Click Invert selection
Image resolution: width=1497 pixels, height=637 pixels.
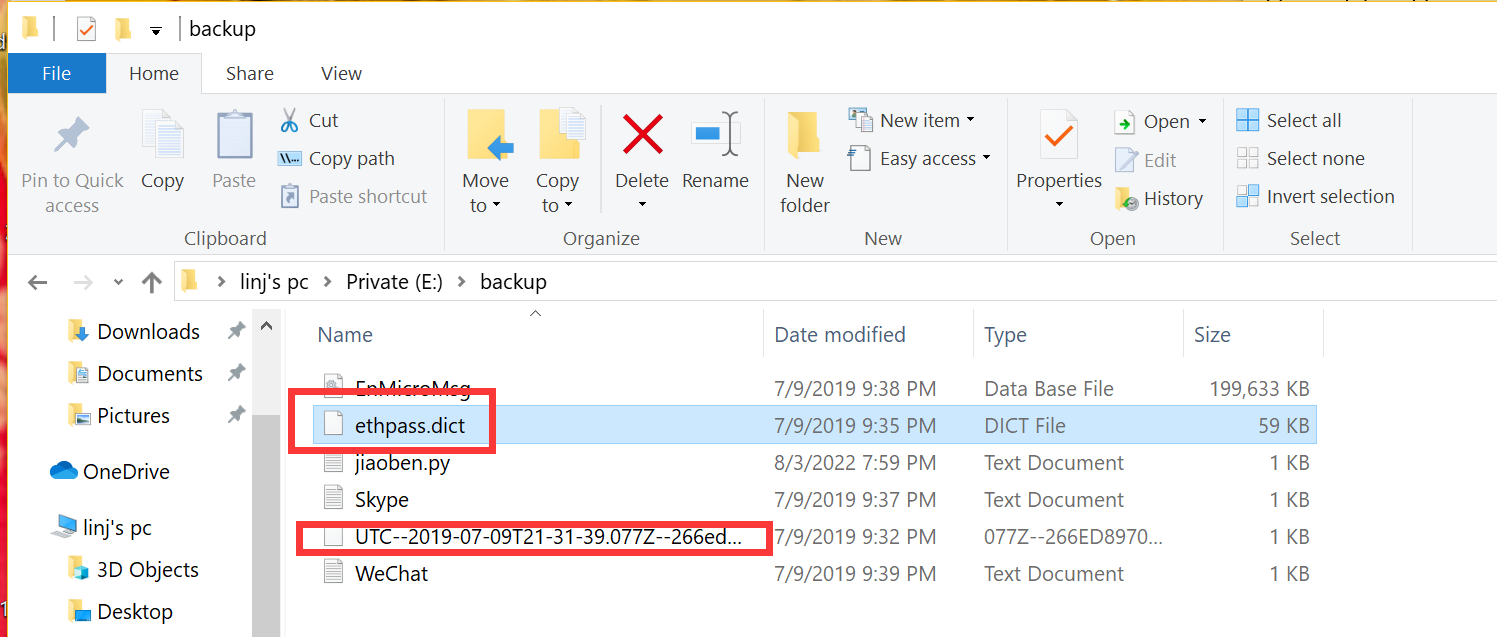coord(1316,196)
